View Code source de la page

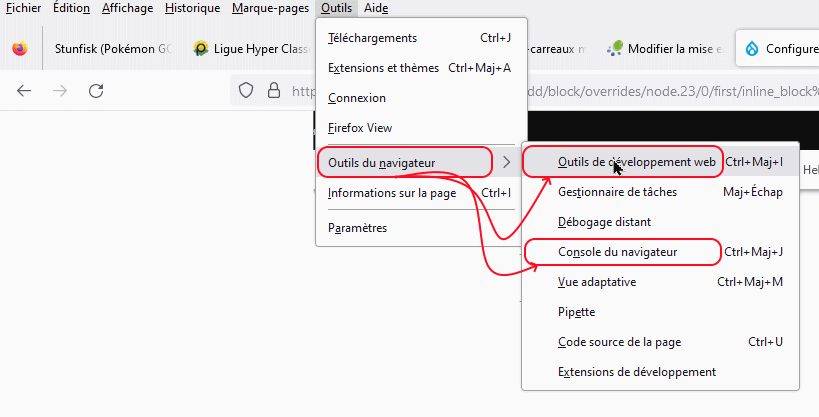click(x=660, y=342)
